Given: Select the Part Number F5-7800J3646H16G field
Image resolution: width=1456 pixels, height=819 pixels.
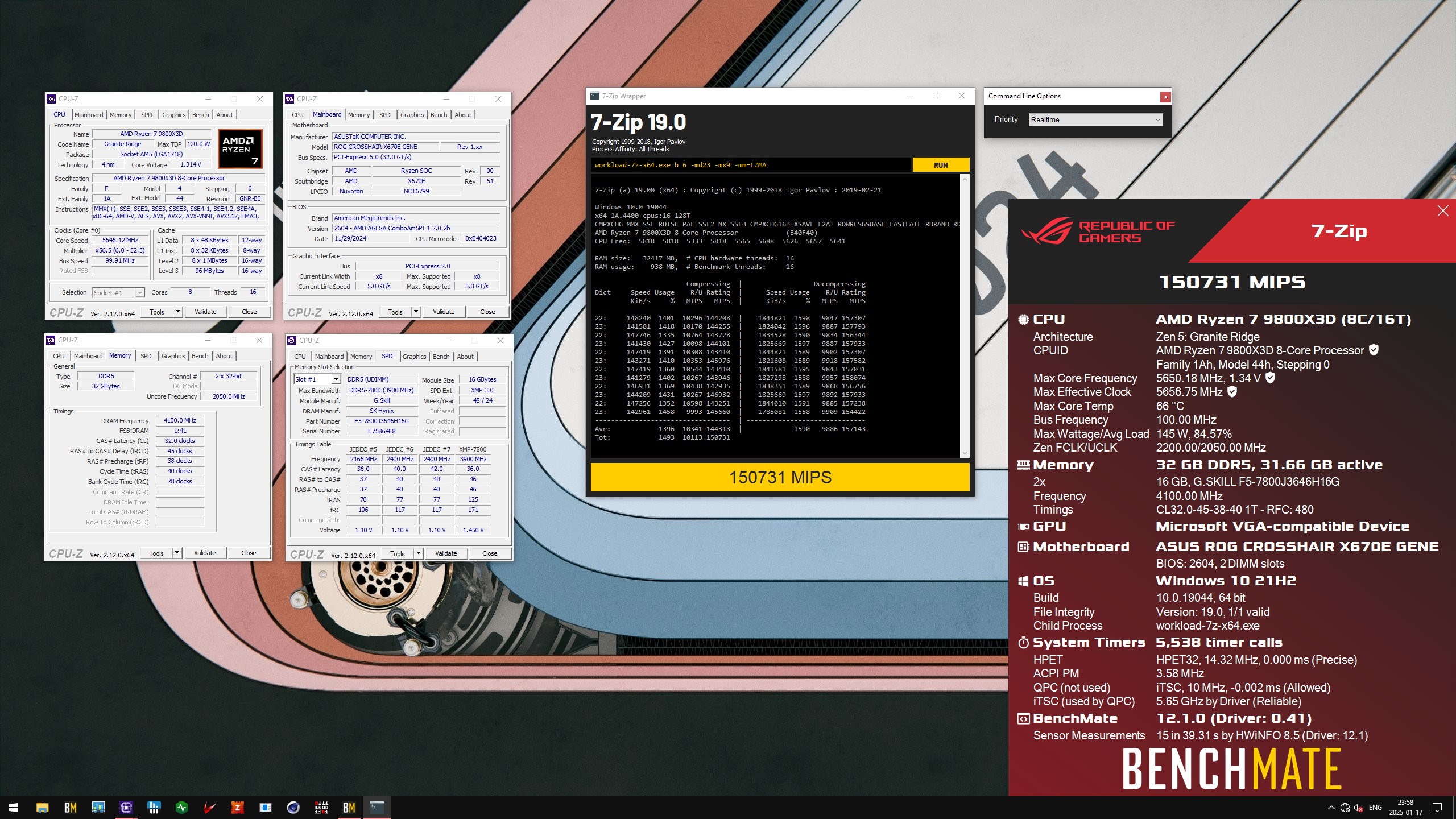Looking at the screenshot, I should click(x=381, y=421).
